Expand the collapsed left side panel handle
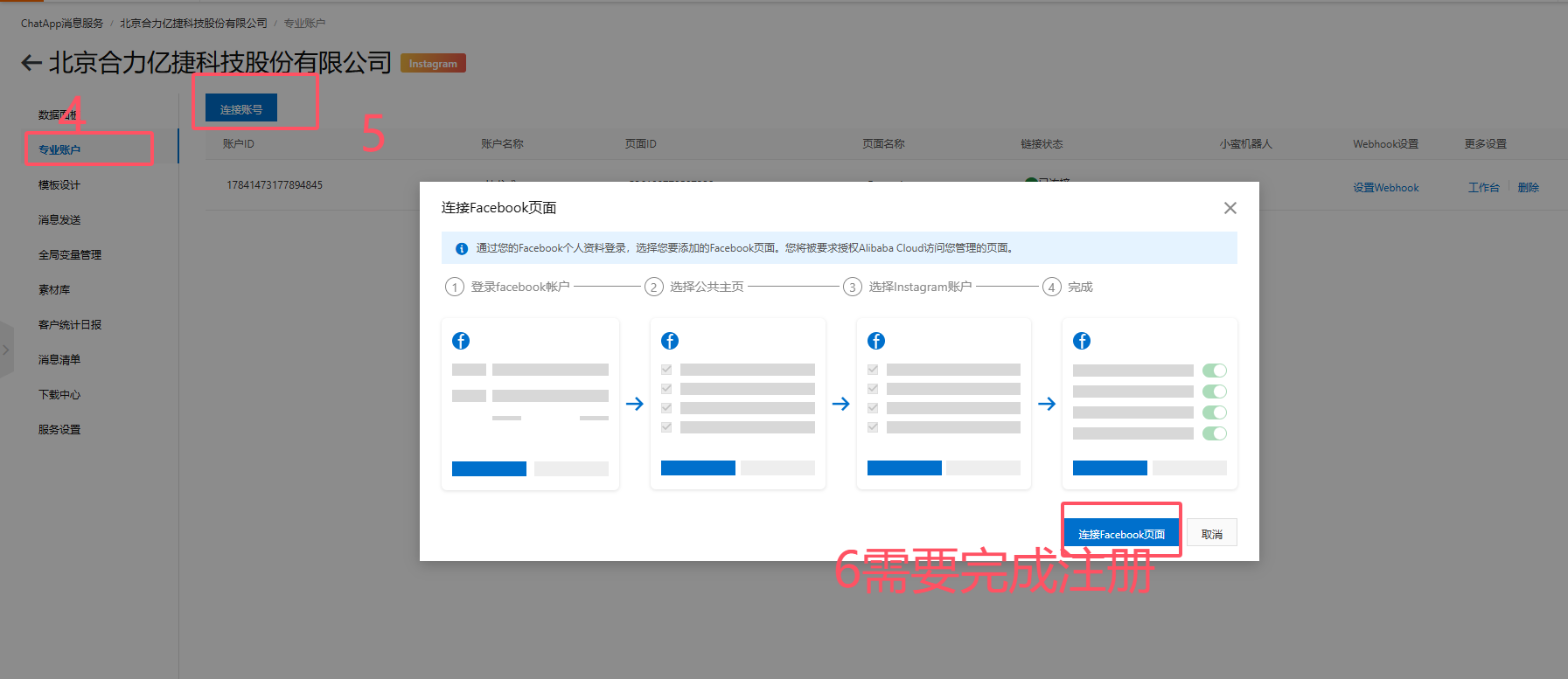The image size is (1568, 679). (6, 350)
